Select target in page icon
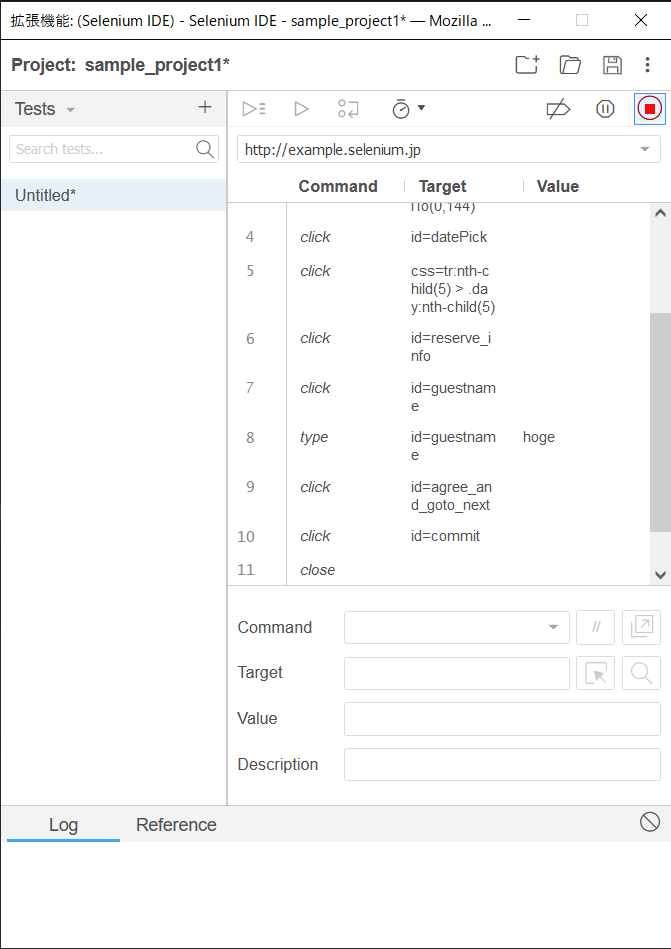671x949 pixels. point(595,673)
